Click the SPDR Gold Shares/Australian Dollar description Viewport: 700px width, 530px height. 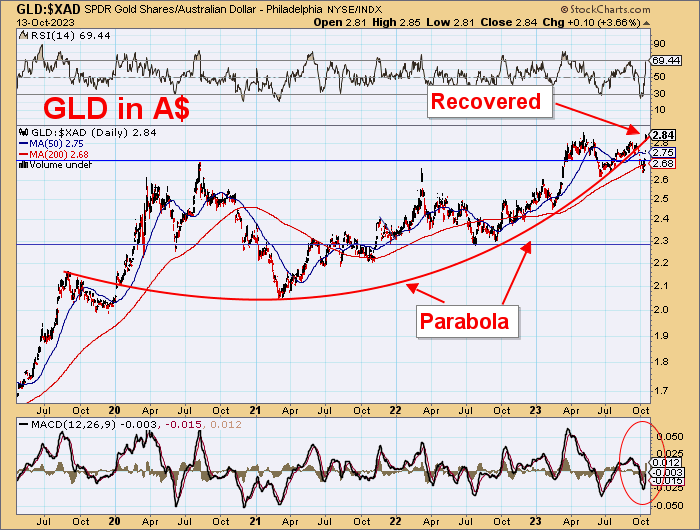[x=169, y=9]
